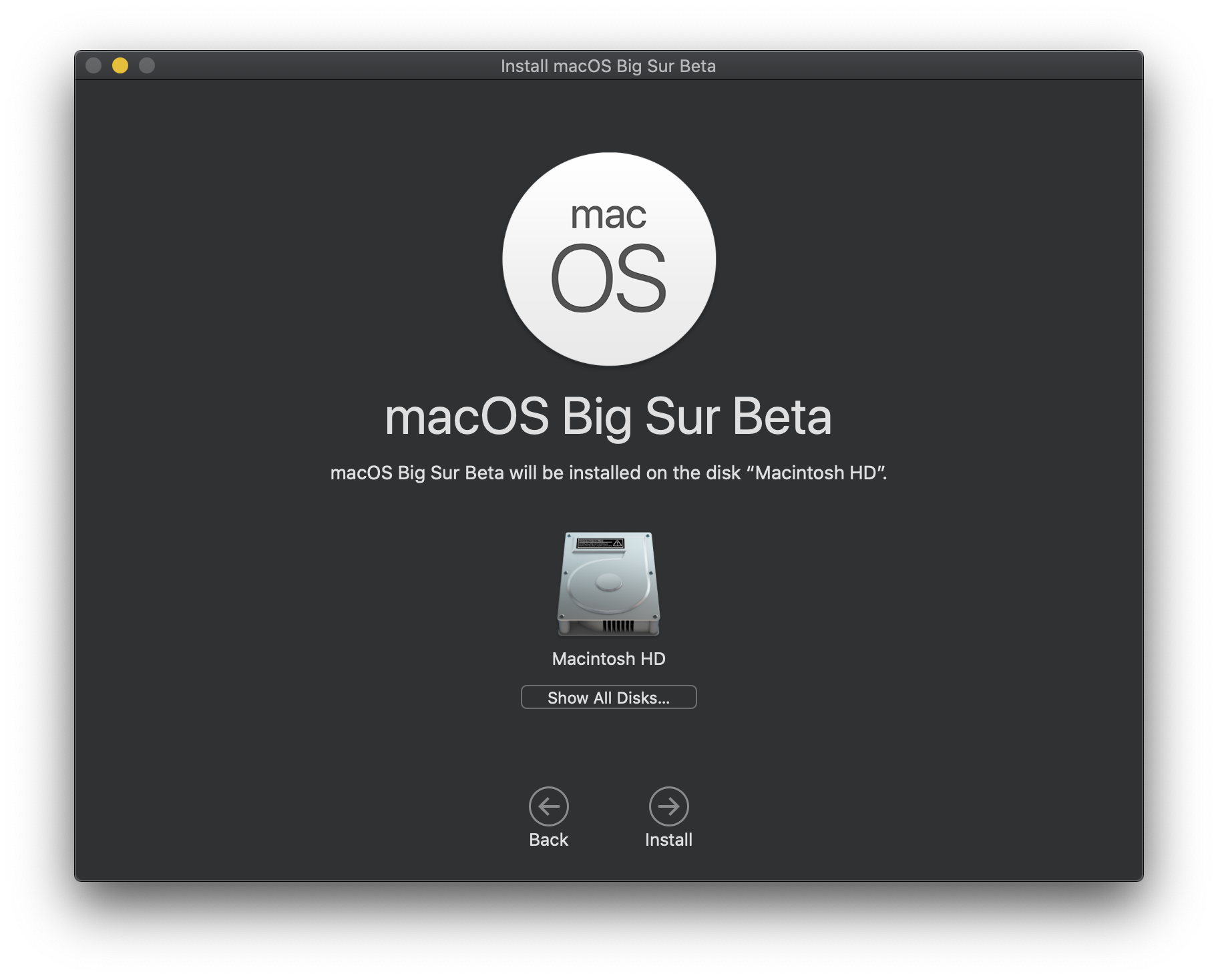Click the window title "Install macOS Big Sur Beta"
Viewport: 1218px width, 980px height.
(608, 66)
